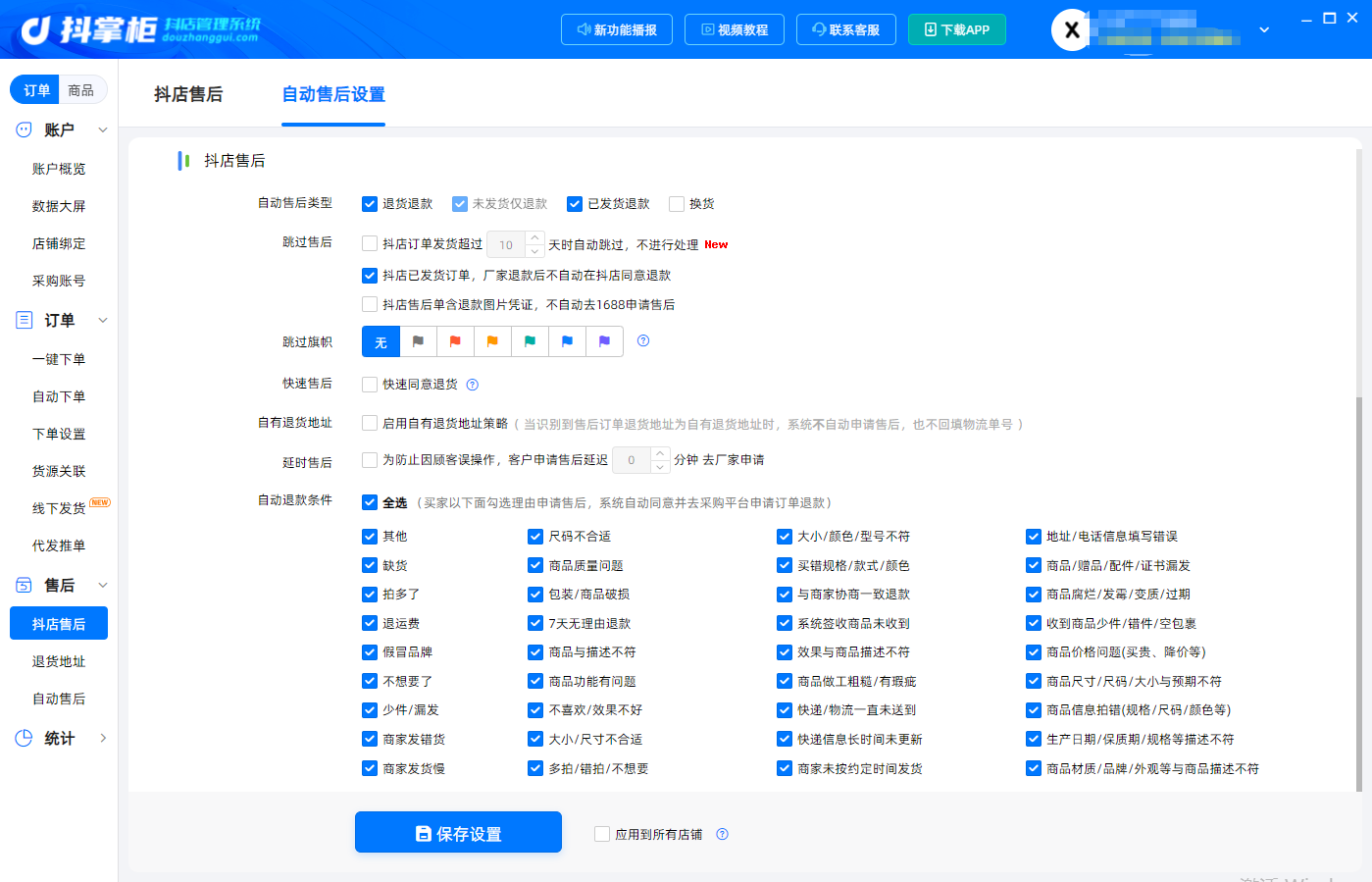
Task: Choose the blue flag icon
Action: click(567, 341)
